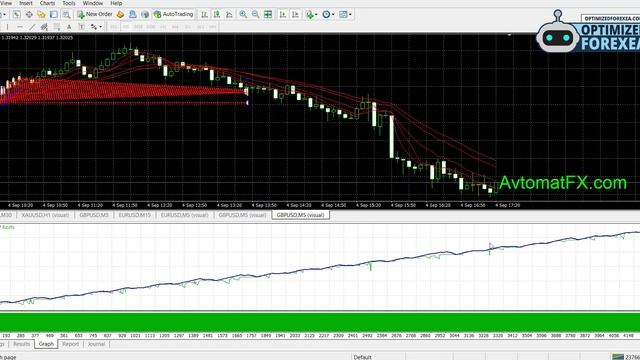Open the Tools menu

(69, 3)
